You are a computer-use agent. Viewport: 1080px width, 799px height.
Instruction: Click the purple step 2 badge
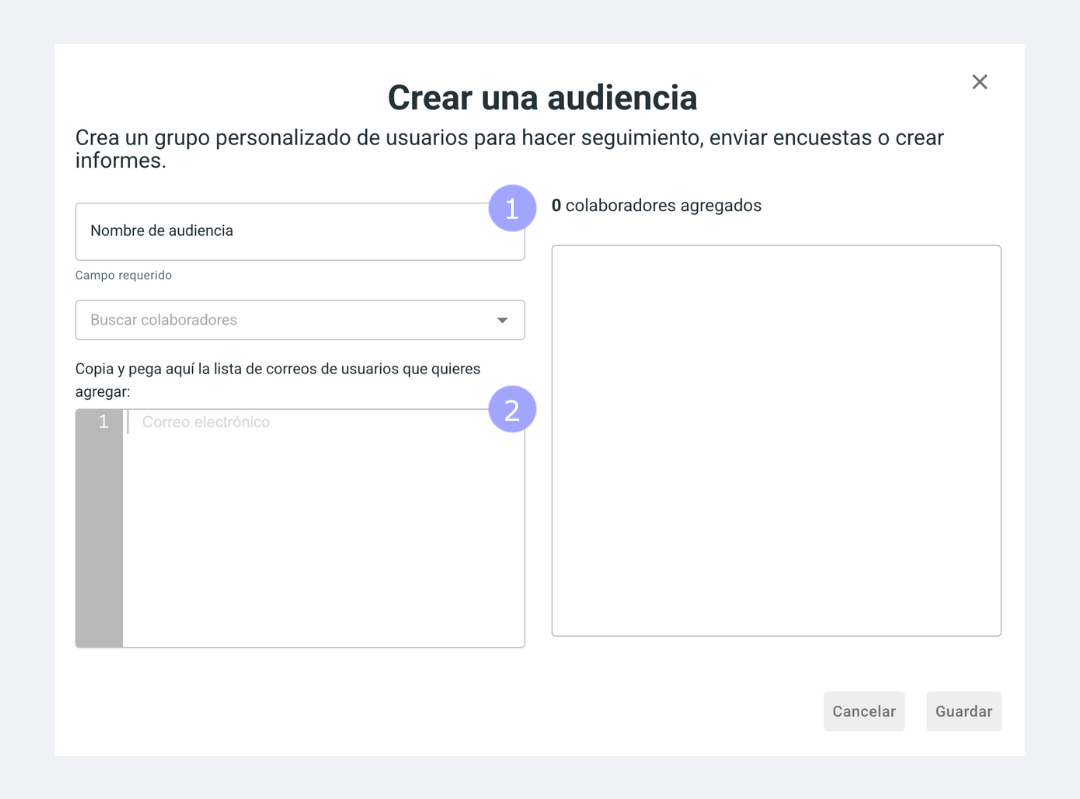pos(512,410)
